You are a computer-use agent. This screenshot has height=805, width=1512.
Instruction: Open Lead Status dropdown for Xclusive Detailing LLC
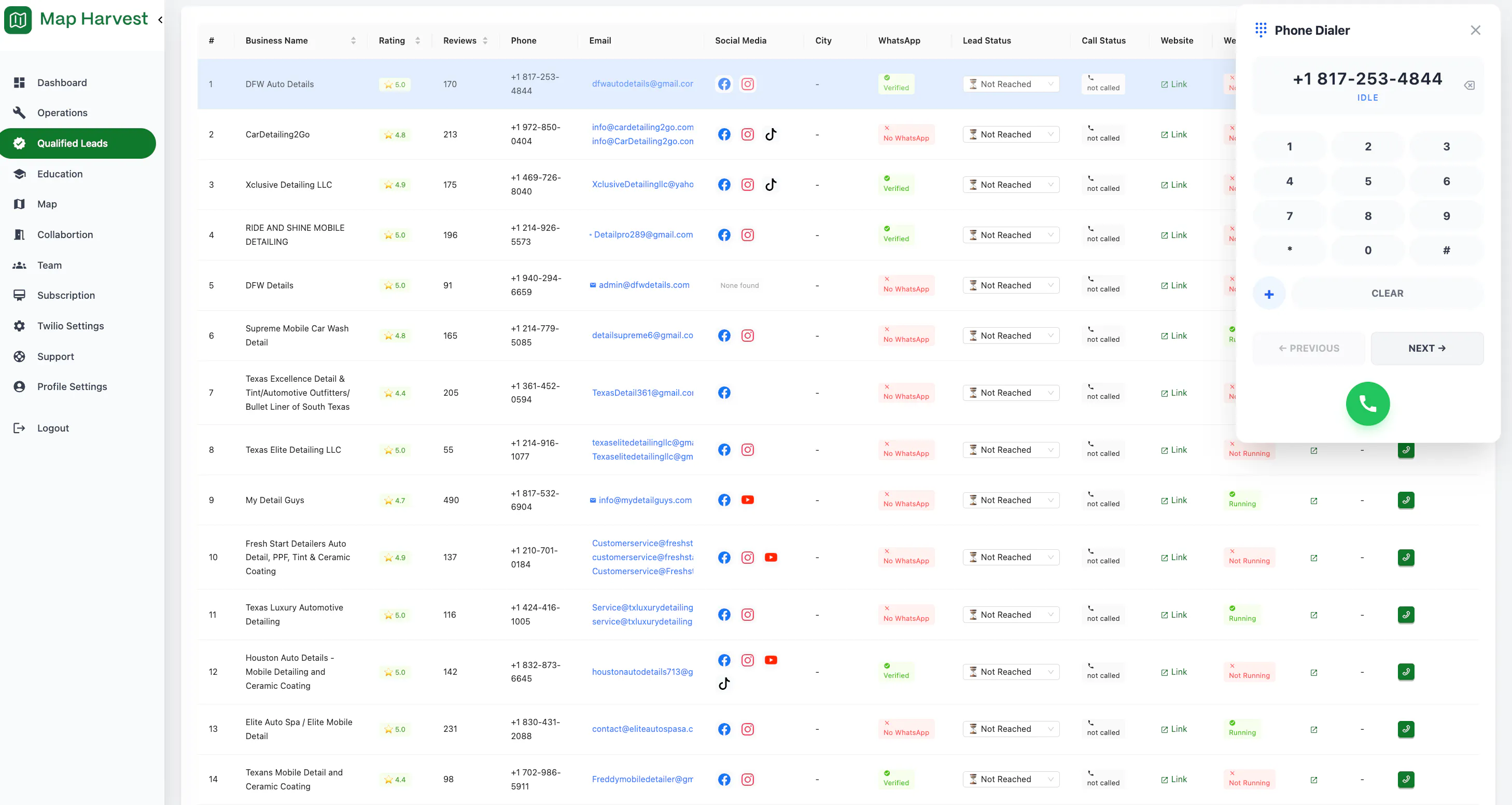[x=1011, y=184]
